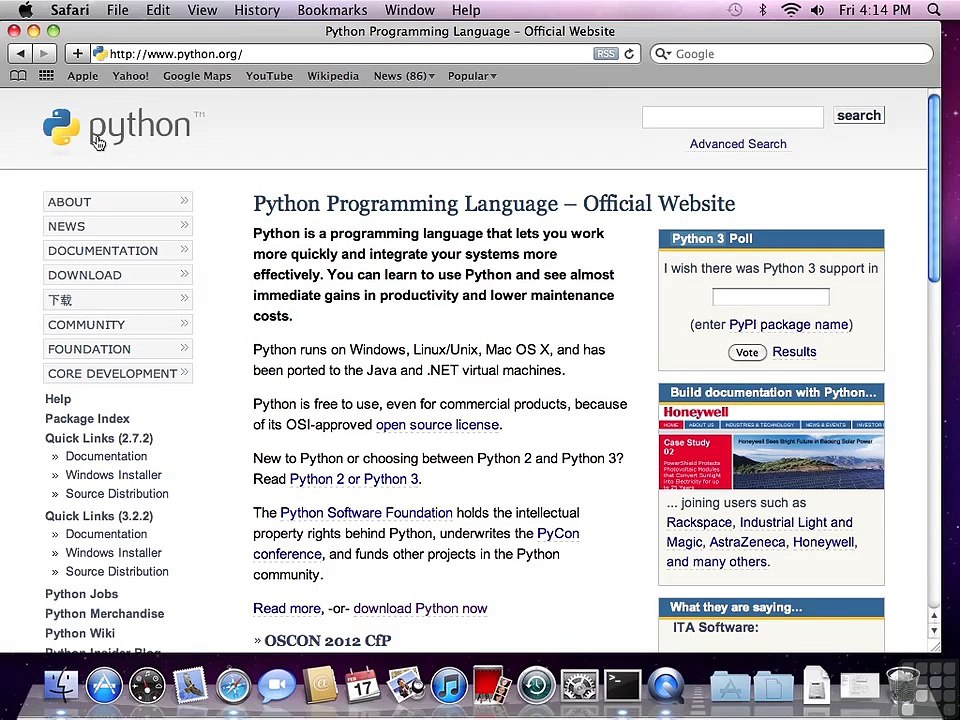
Task: Click Spotlight magnifier in menu bar
Action: coord(934,10)
